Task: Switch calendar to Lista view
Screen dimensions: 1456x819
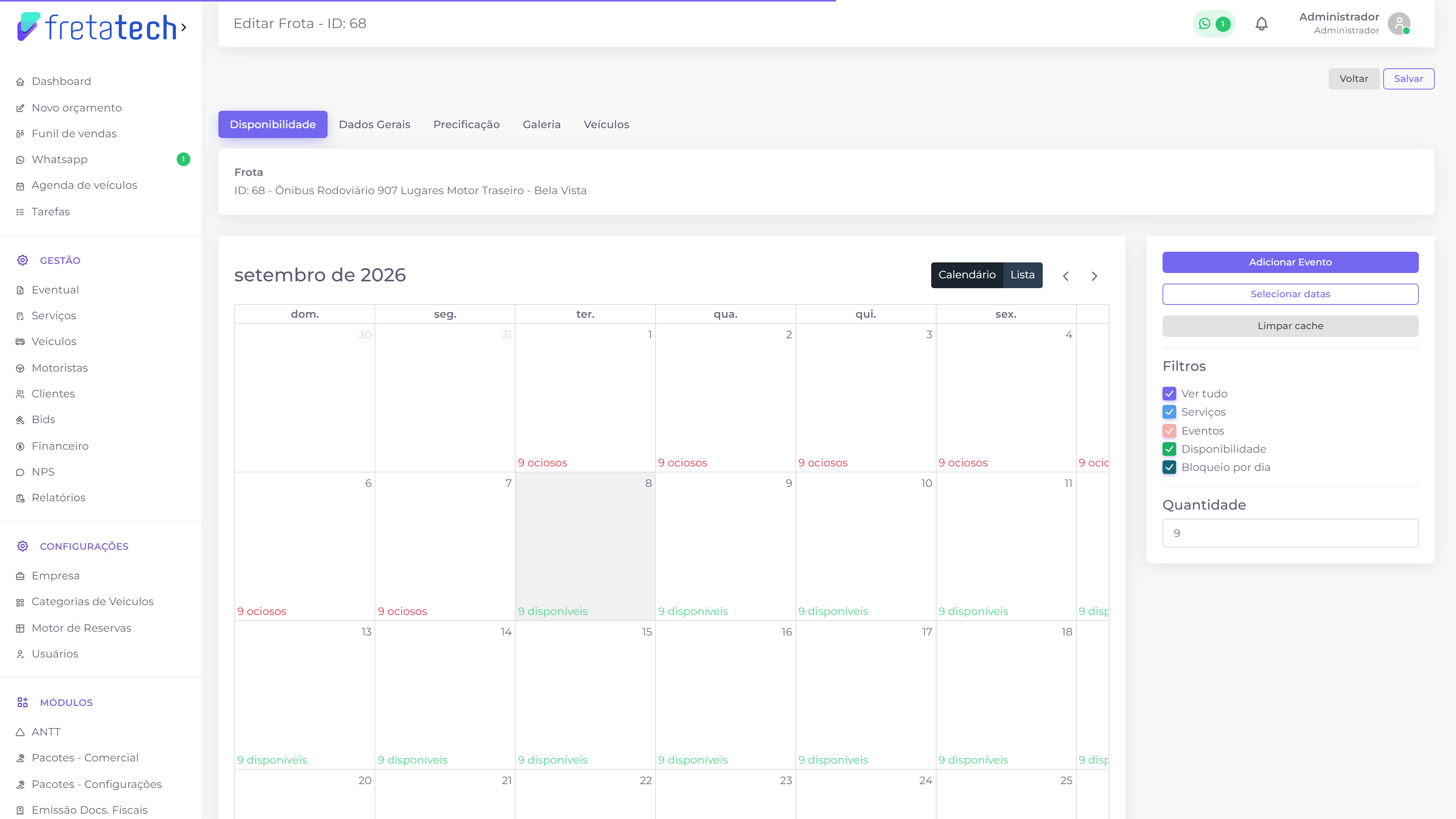Action: pyautogui.click(x=1023, y=275)
